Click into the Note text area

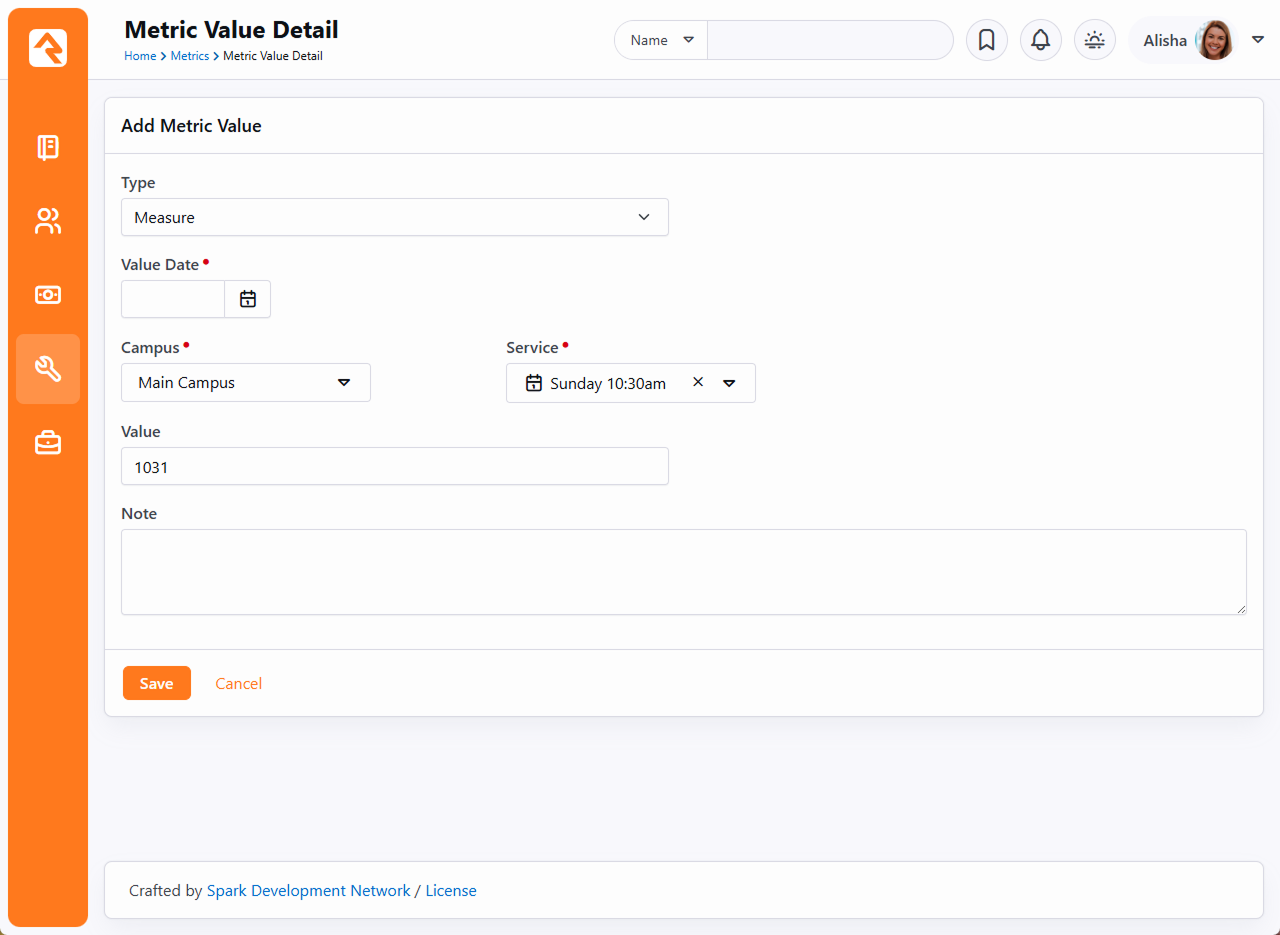coord(683,571)
